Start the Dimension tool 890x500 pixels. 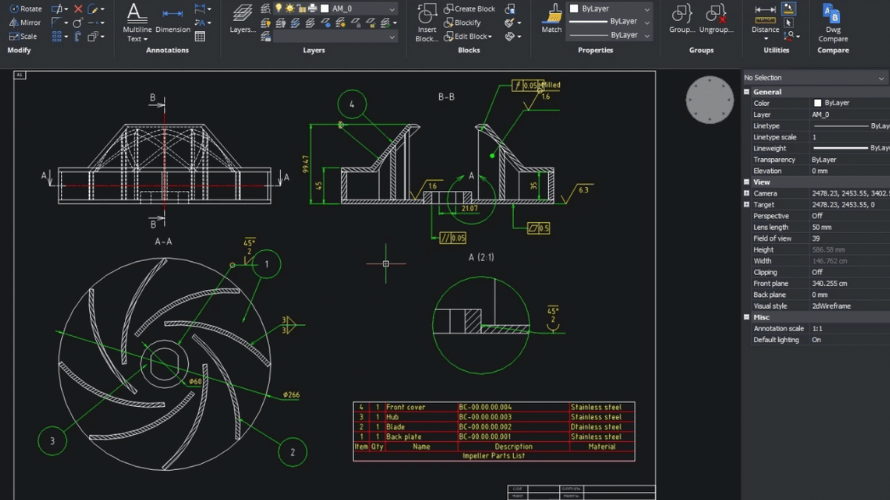[173, 22]
